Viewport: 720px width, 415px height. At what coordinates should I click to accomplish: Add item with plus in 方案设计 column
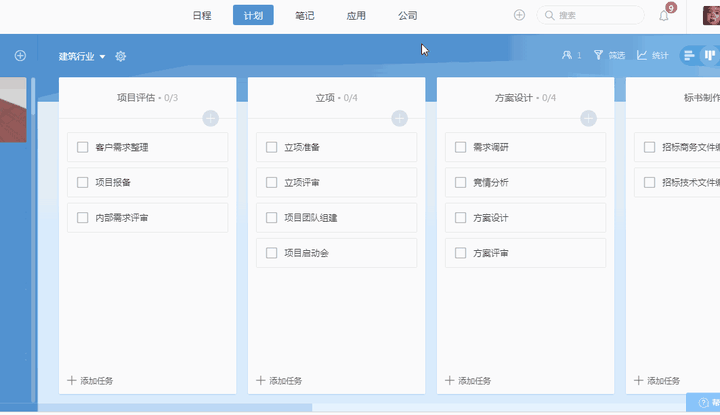(x=588, y=118)
